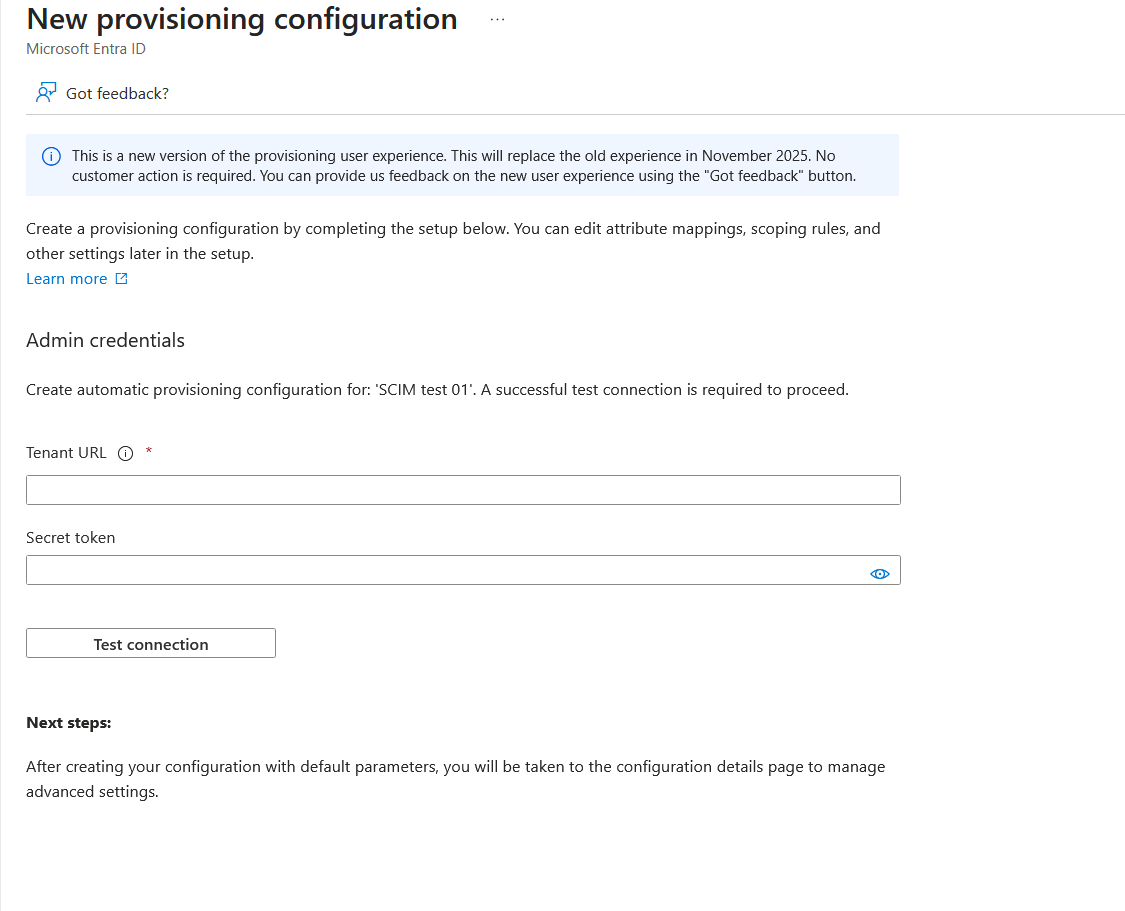Click the 'Create a provisioning configuration by completing' paragraph
Viewport: 1125px width, 911px height.
coord(453,241)
